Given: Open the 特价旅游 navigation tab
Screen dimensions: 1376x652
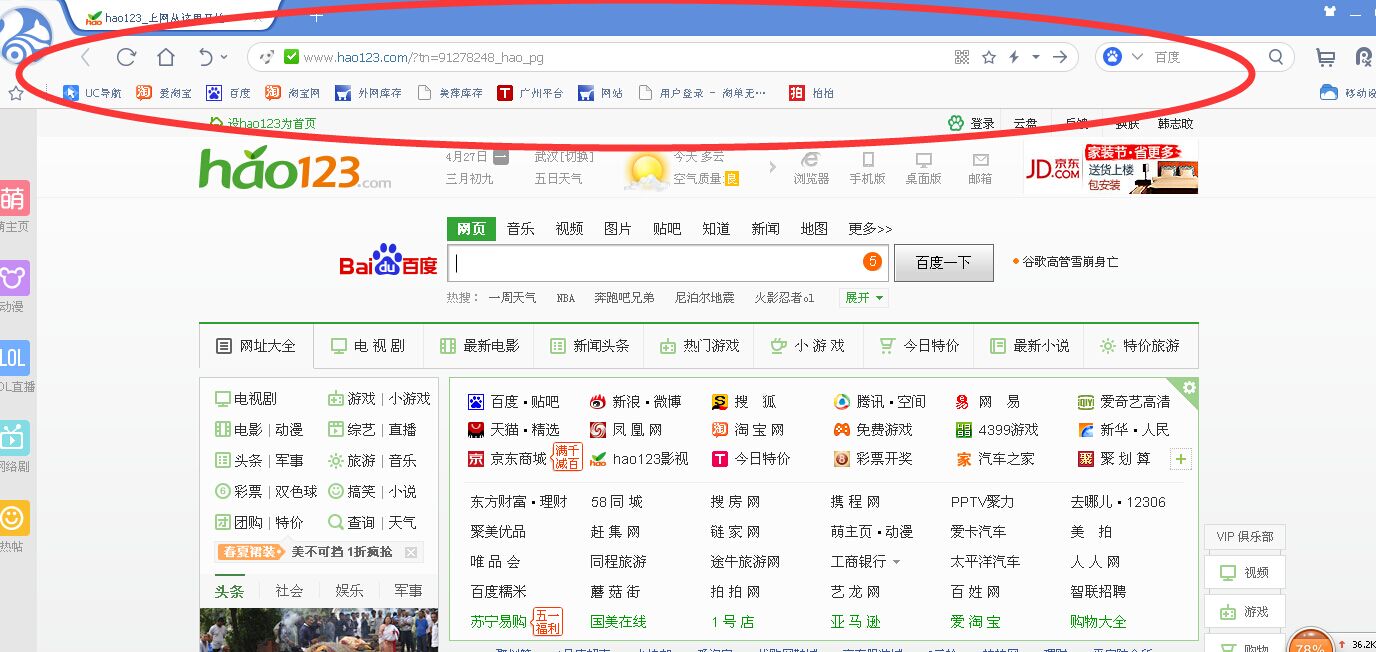Looking at the screenshot, I should click(x=1139, y=346).
